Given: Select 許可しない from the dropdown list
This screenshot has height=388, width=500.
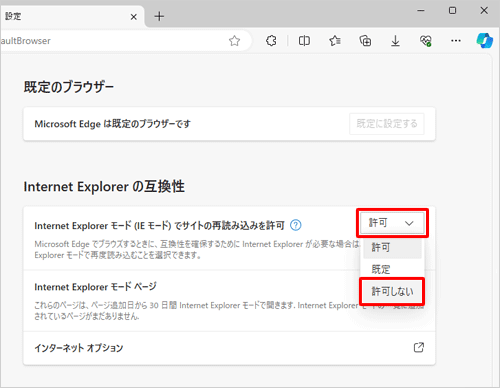Looking at the screenshot, I should coord(392,291).
